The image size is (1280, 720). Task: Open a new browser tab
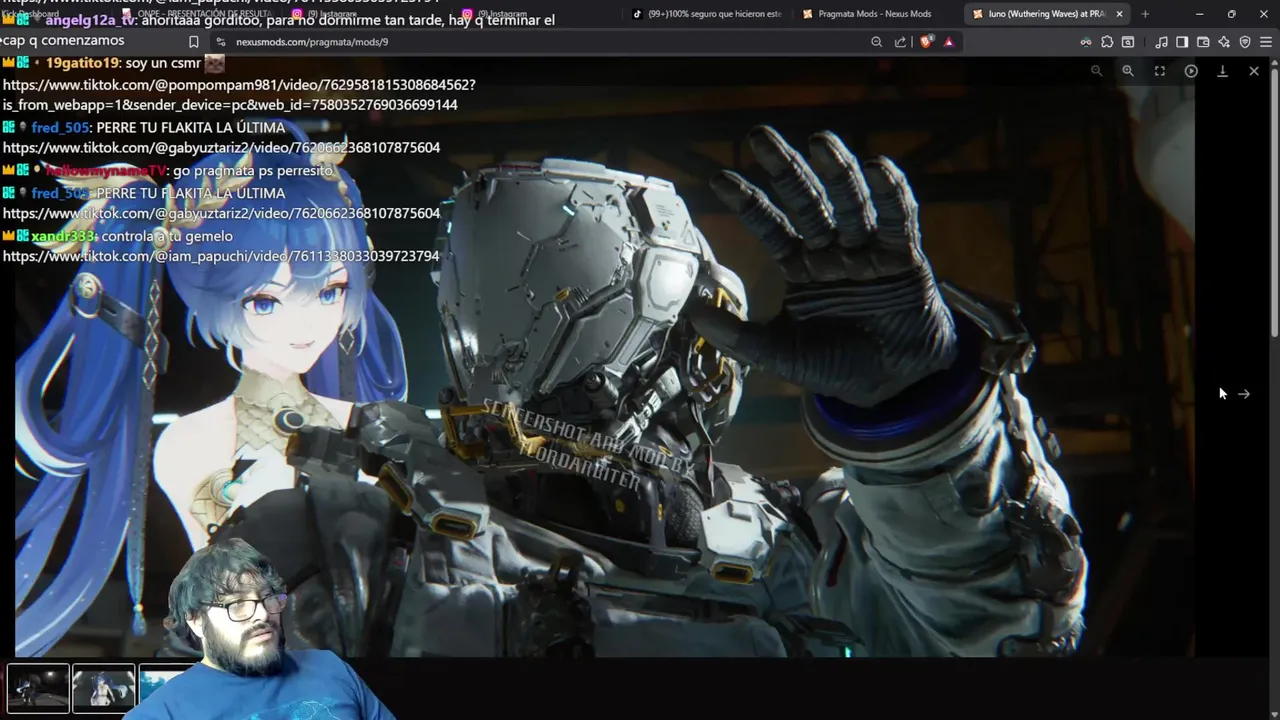[x=1145, y=14]
